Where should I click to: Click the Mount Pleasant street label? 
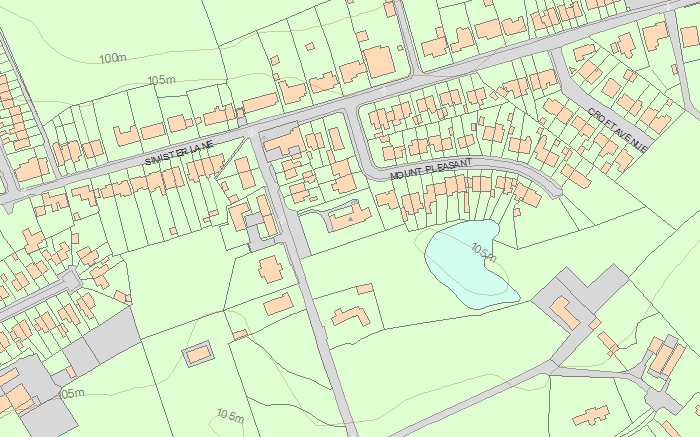(x=431, y=169)
